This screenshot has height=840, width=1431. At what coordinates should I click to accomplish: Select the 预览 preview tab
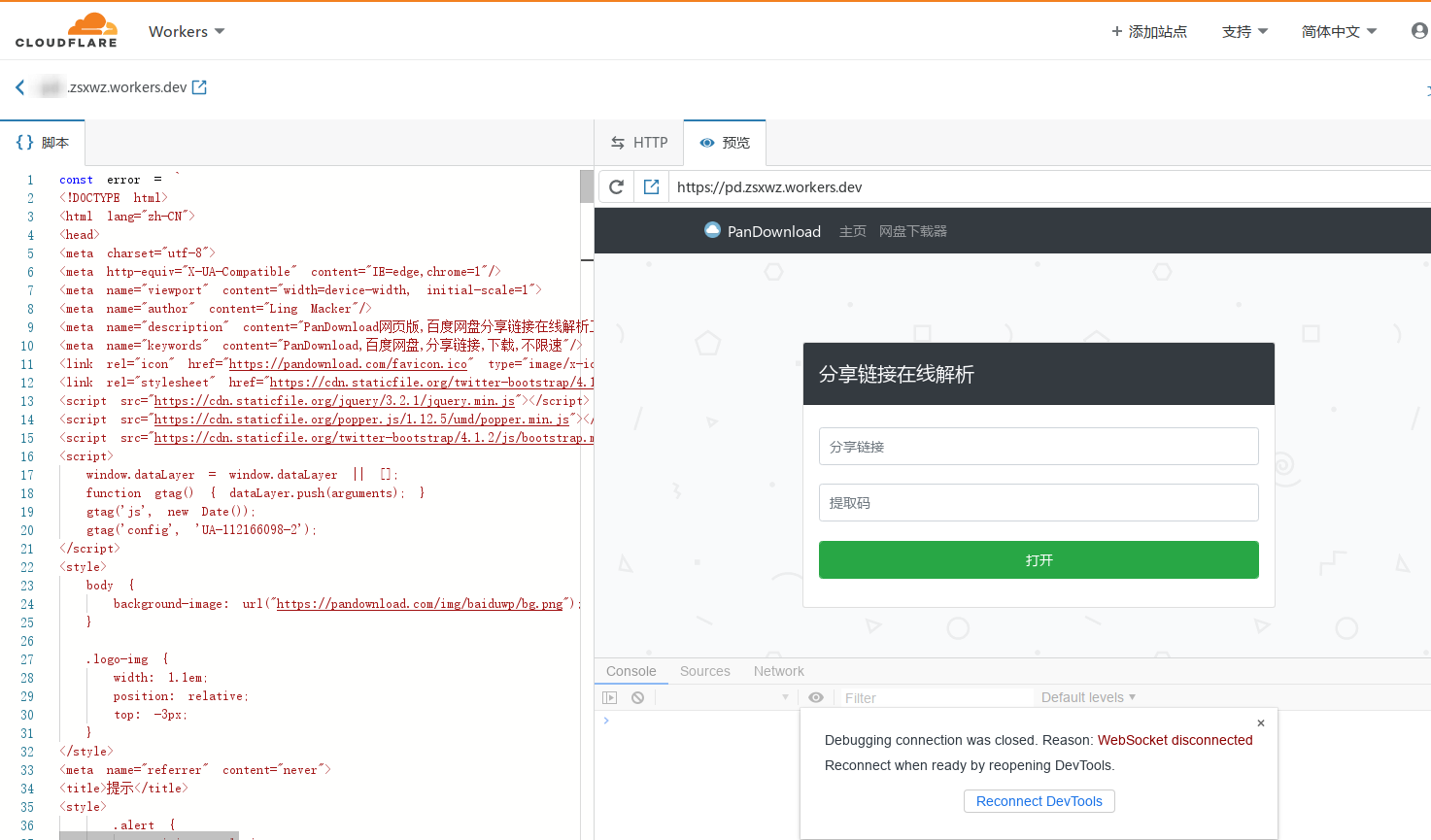tap(725, 143)
